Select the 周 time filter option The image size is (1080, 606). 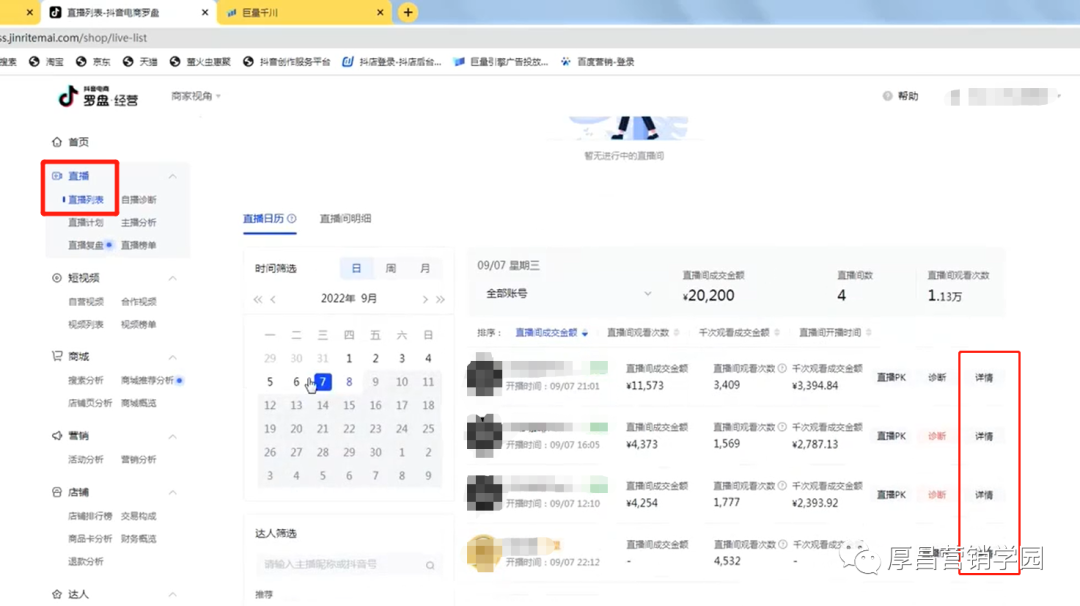pos(391,269)
